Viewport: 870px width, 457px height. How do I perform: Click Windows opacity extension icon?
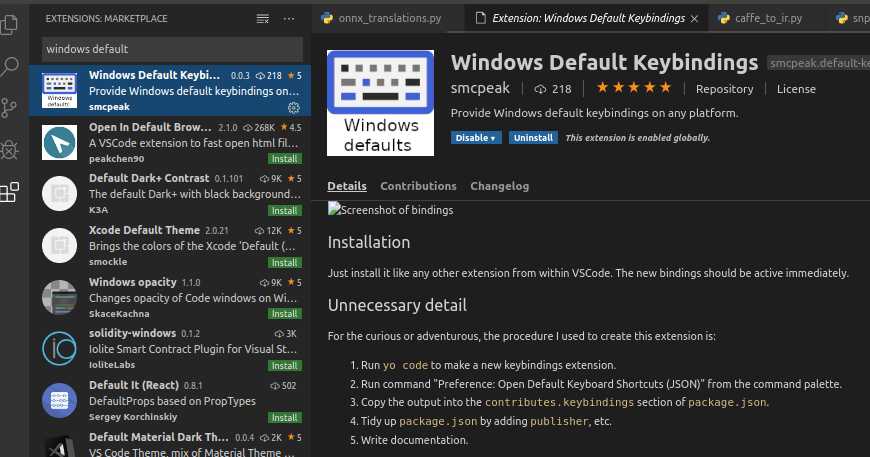coord(59,297)
